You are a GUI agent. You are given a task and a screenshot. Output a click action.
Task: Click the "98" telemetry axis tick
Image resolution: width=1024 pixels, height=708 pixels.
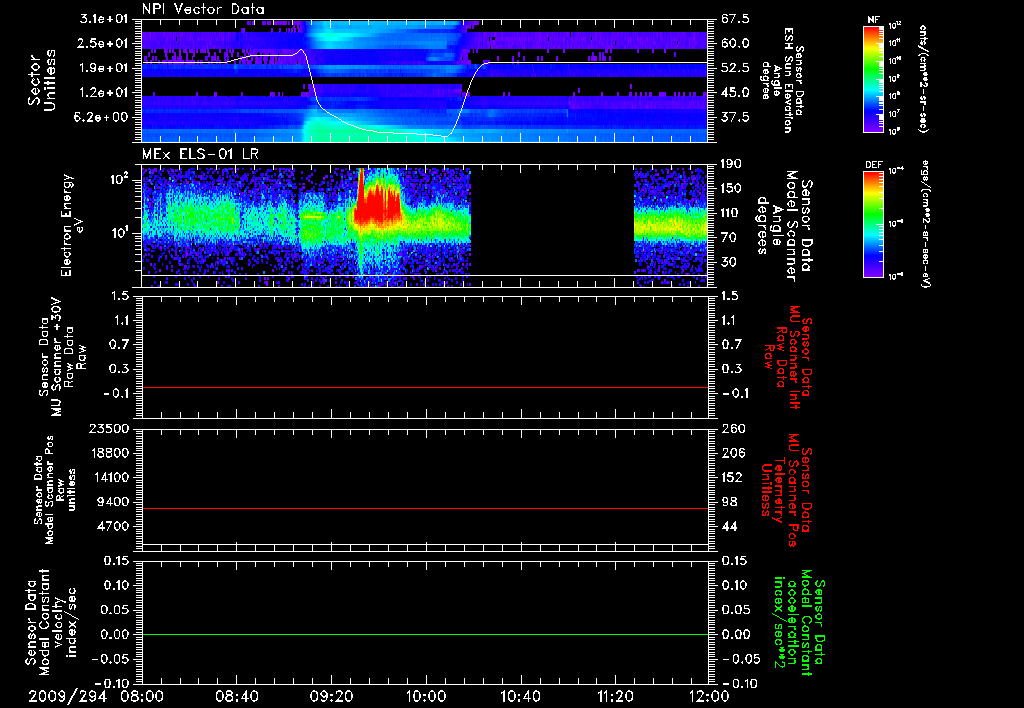click(729, 502)
